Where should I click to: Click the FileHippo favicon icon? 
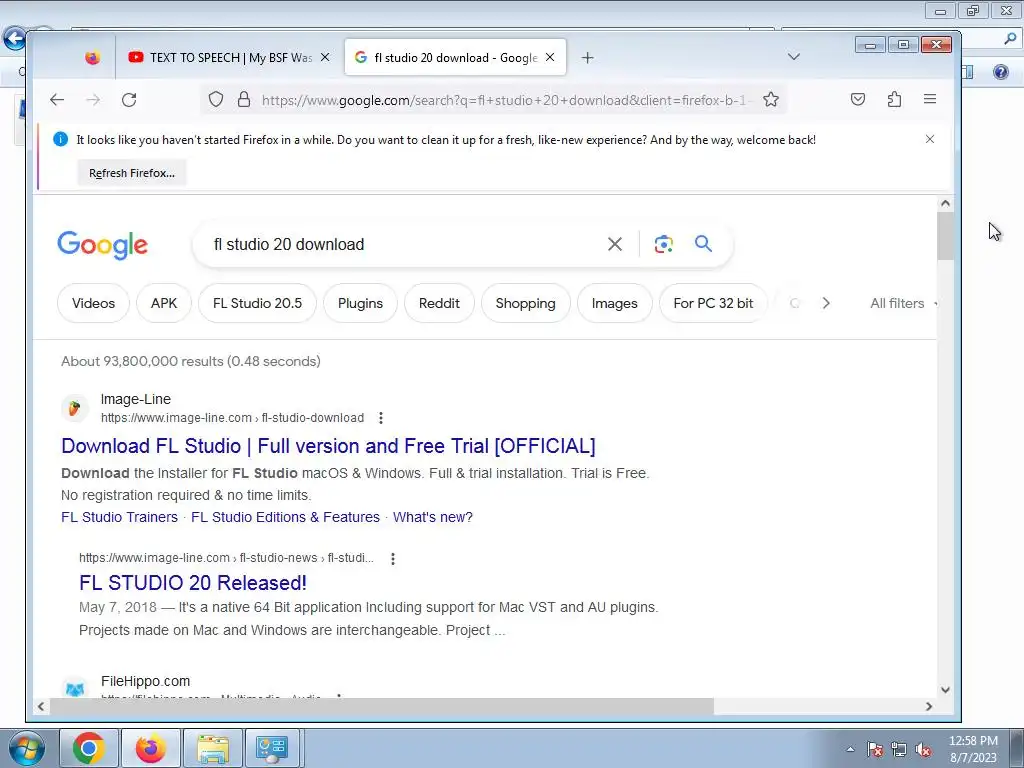coord(74,688)
